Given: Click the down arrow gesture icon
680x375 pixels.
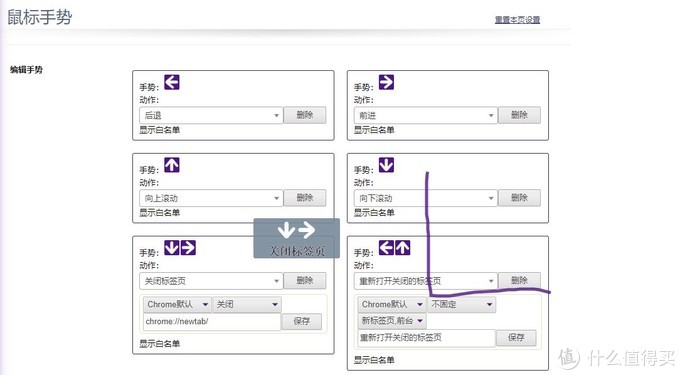Looking at the screenshot, I should tap(386, 165).
